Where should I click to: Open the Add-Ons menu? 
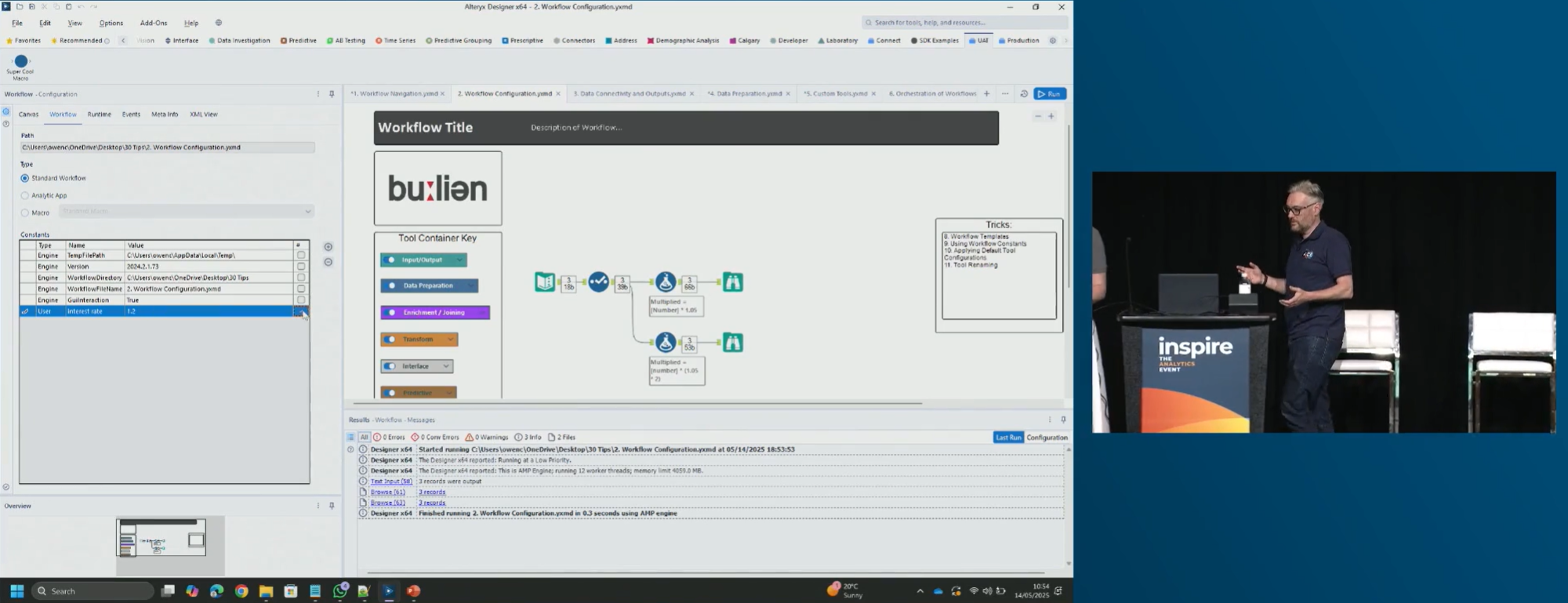tap(154, 23)
